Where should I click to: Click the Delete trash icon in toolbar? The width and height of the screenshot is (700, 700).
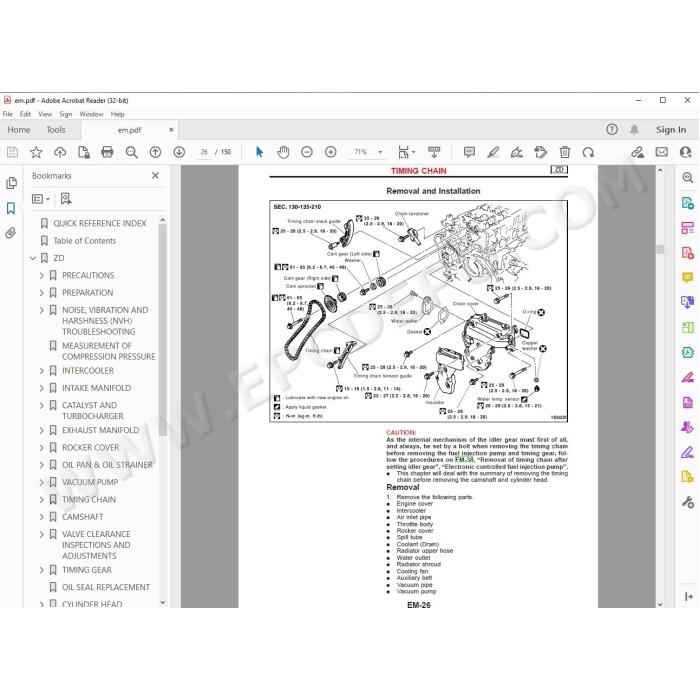click(x=565, y=152)
